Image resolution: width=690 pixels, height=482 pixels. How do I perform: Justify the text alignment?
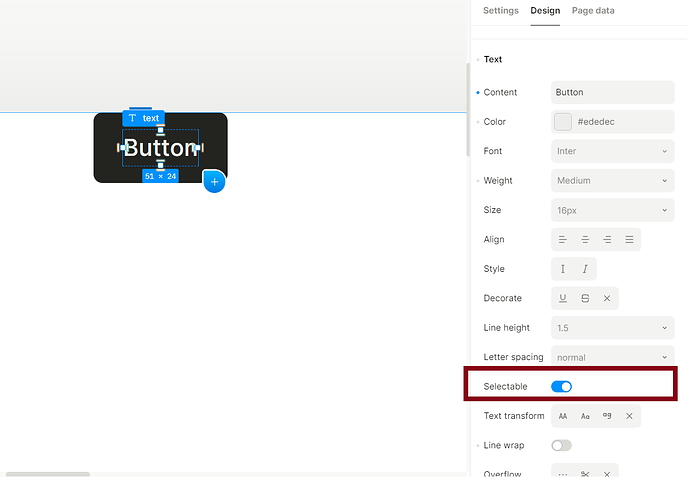[x=629, y=240]
